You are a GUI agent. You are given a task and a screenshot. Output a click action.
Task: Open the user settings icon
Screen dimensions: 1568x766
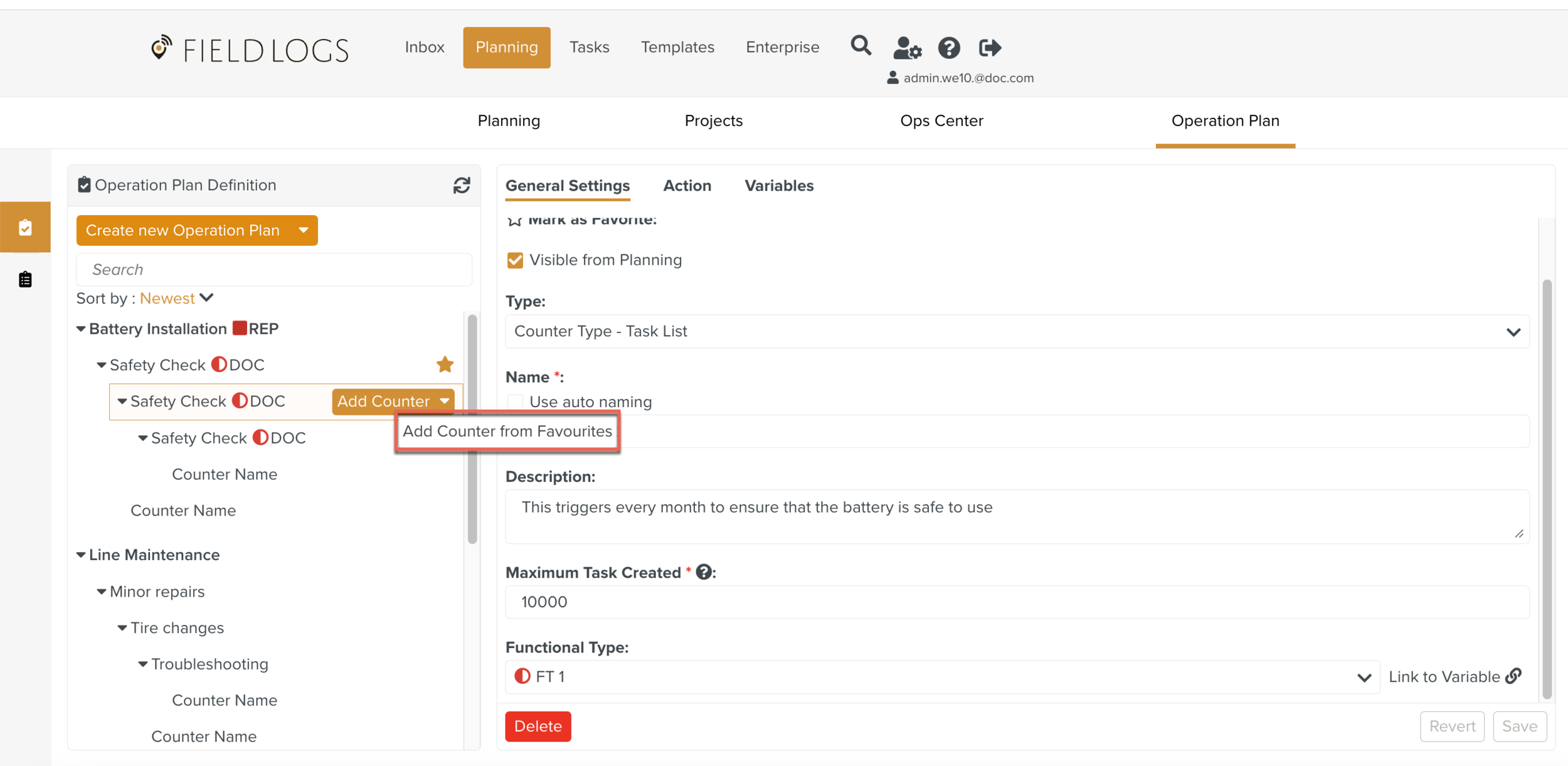pos(906,48)
